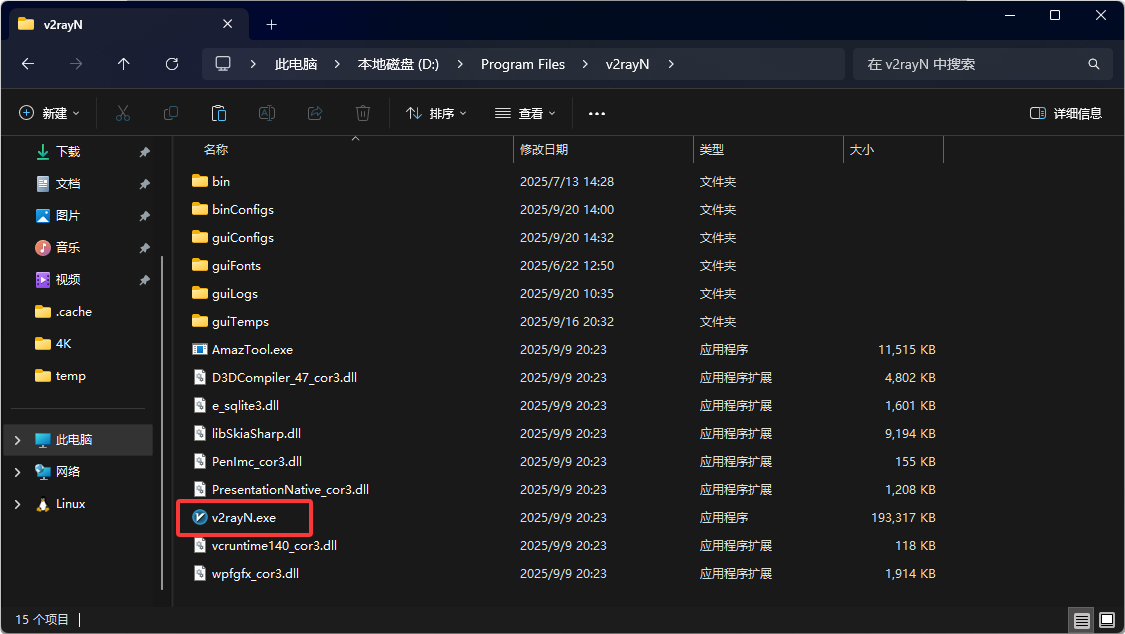The image size is (1125, 634).
Task: Expand the 此电脑 tree node
Action: click(x=17, y=440)
